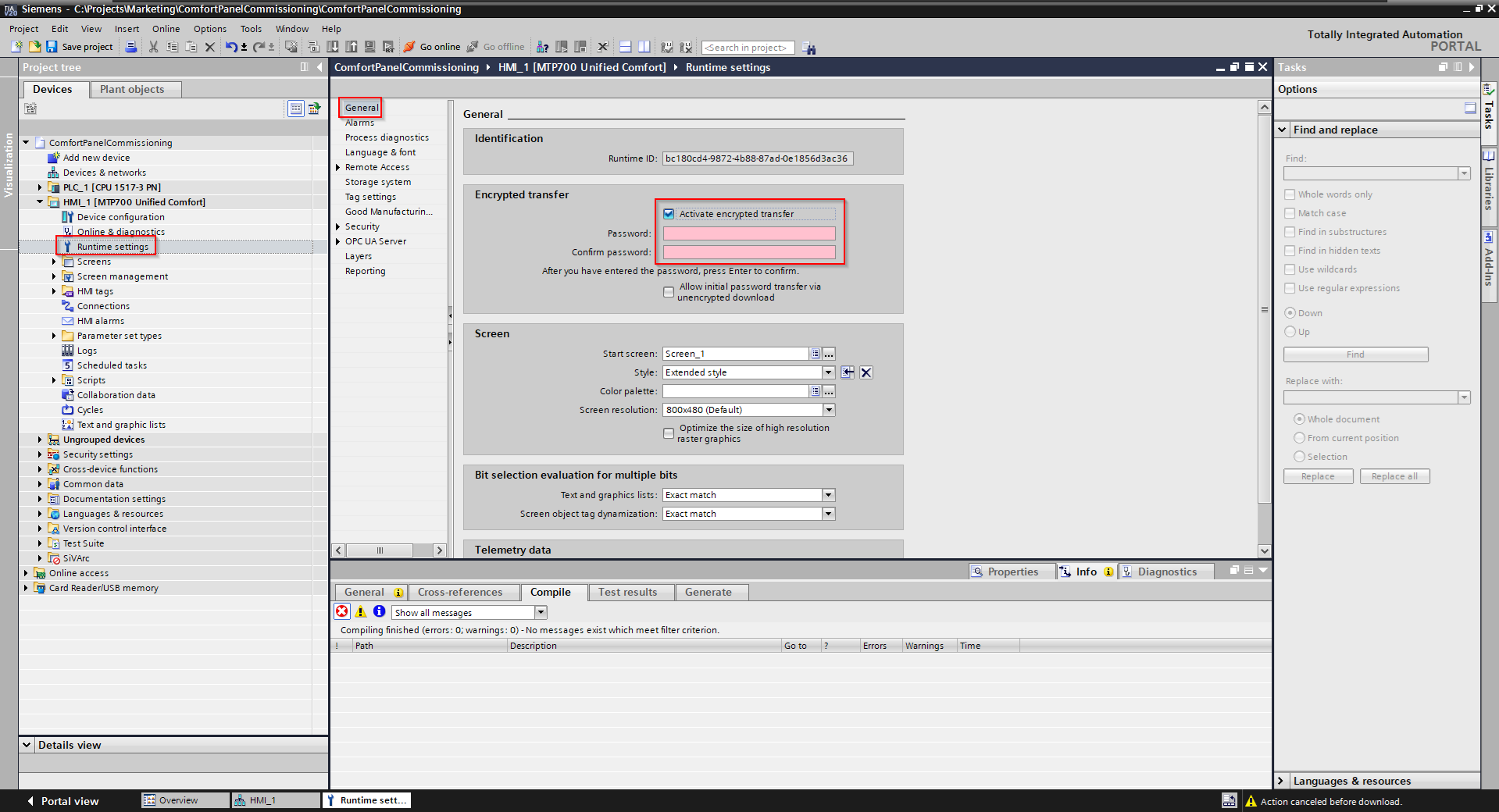Click the Paste icon in the toolbar

[191, 47]
